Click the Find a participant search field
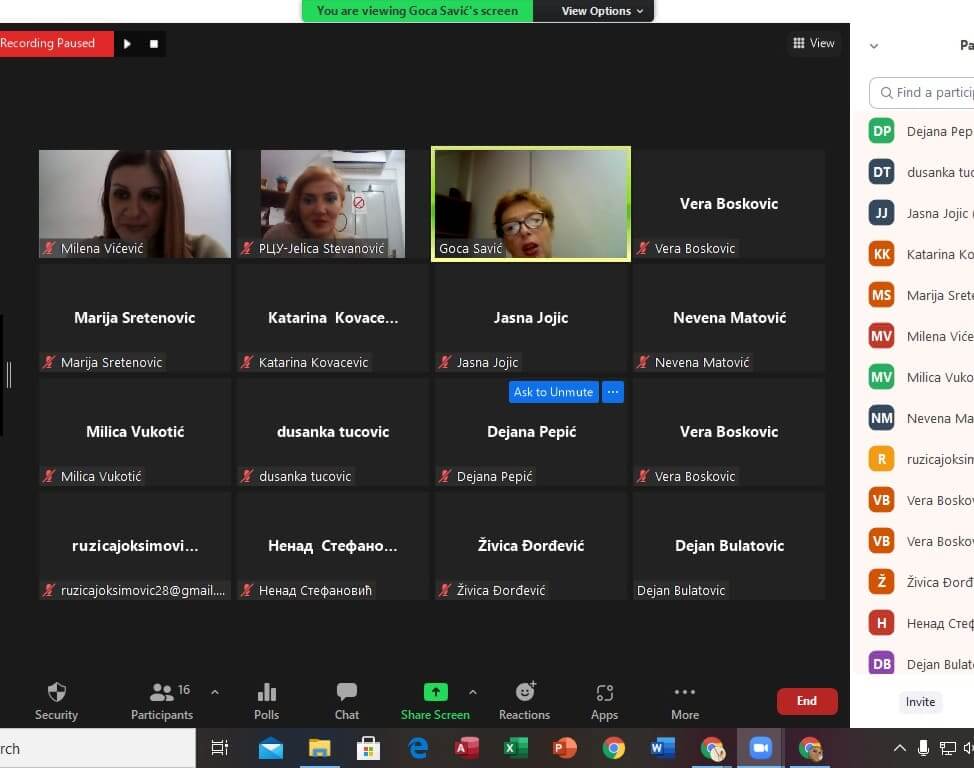Image resolution: width=974 pixels, height=768 pixels. point(930,93)
